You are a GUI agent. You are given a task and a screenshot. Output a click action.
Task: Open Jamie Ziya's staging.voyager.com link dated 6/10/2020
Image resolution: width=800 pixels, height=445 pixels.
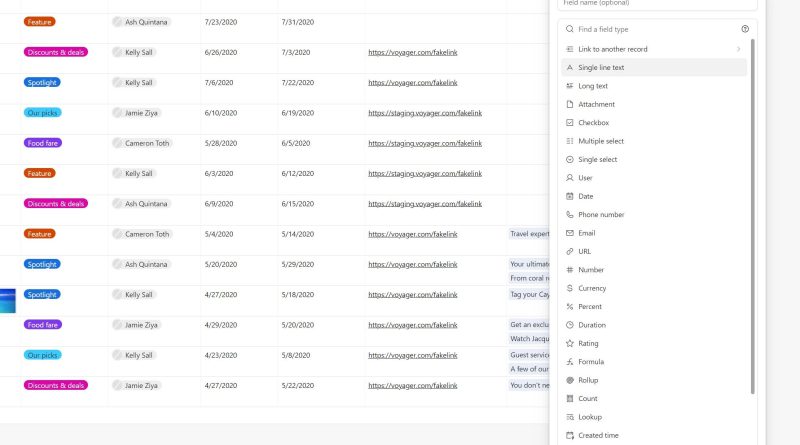pos(425,113)
